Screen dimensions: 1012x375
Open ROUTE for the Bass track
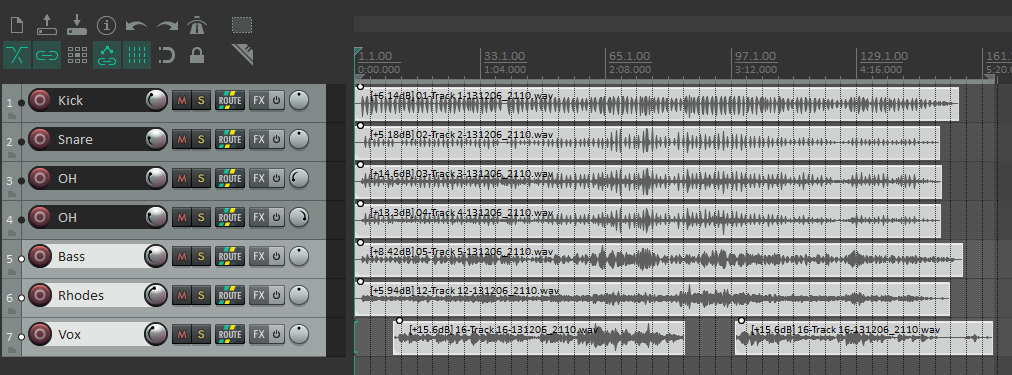pos(230,257)
